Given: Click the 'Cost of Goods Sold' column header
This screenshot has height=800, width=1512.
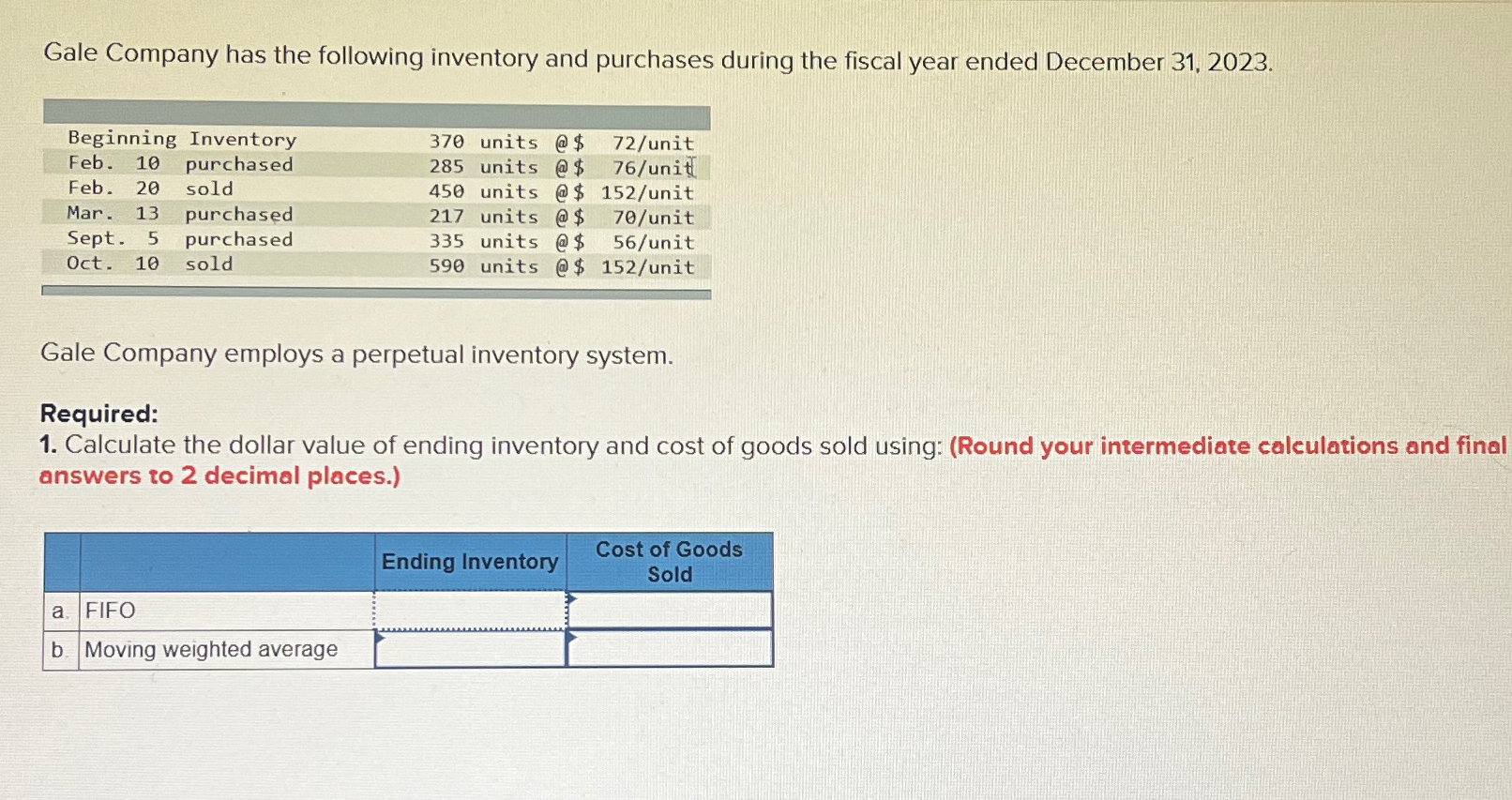Looking at the screenshot, I should click(x=668, y=561).
